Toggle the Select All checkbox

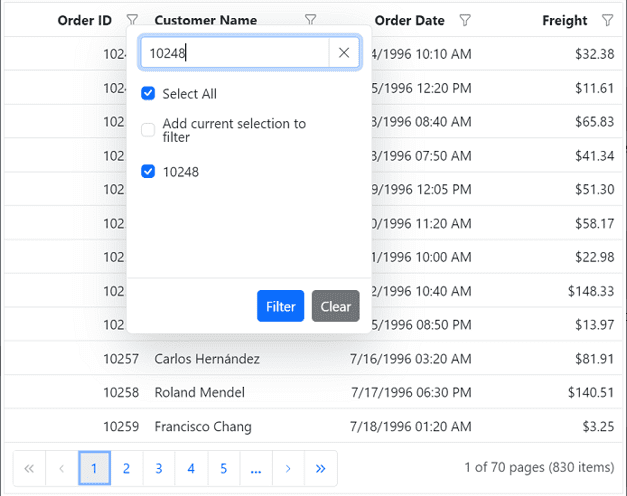pos(148,94)
